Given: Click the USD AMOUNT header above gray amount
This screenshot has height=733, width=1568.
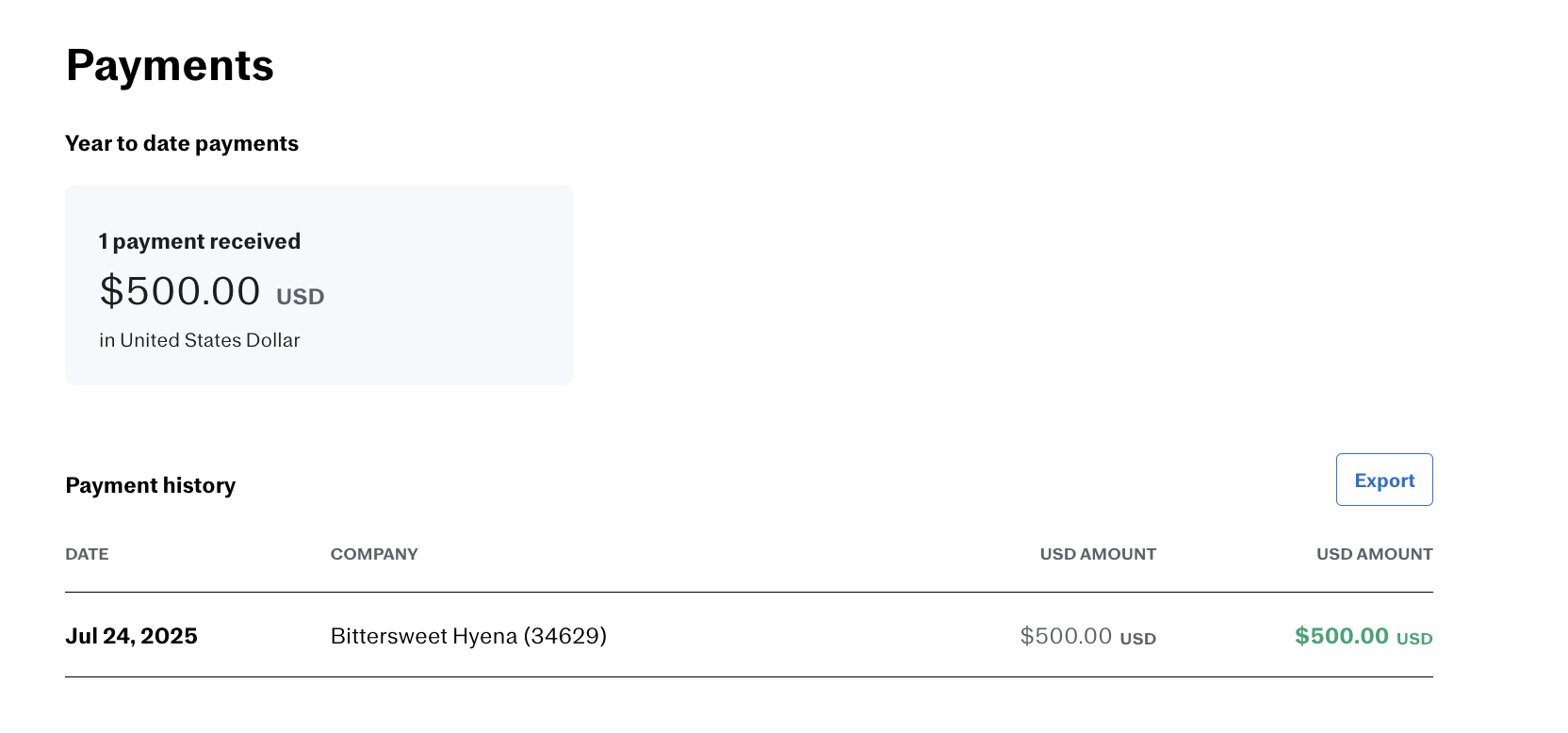Looking at the screenshot, I should (1097, 554).
